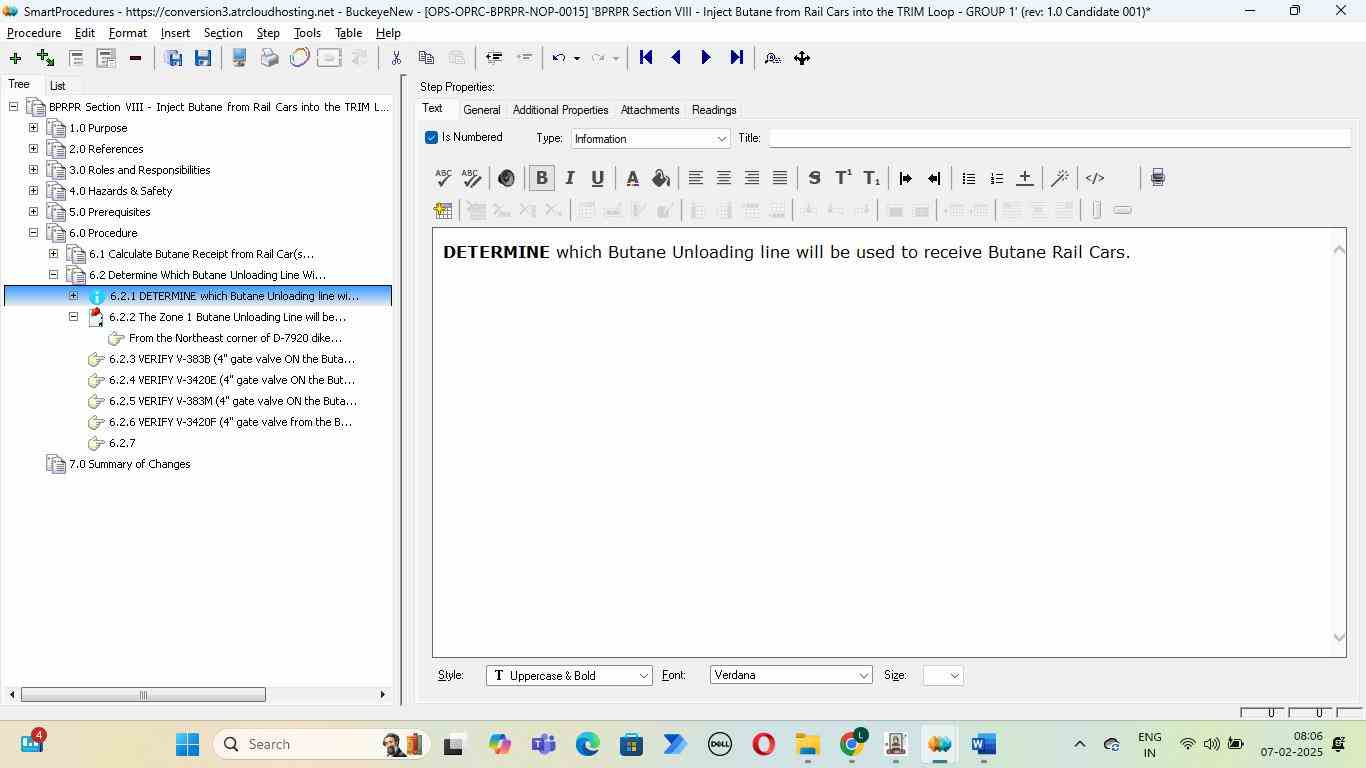Open the Procedure menu
Screen dimensions: 1366x768
[34, 33]
